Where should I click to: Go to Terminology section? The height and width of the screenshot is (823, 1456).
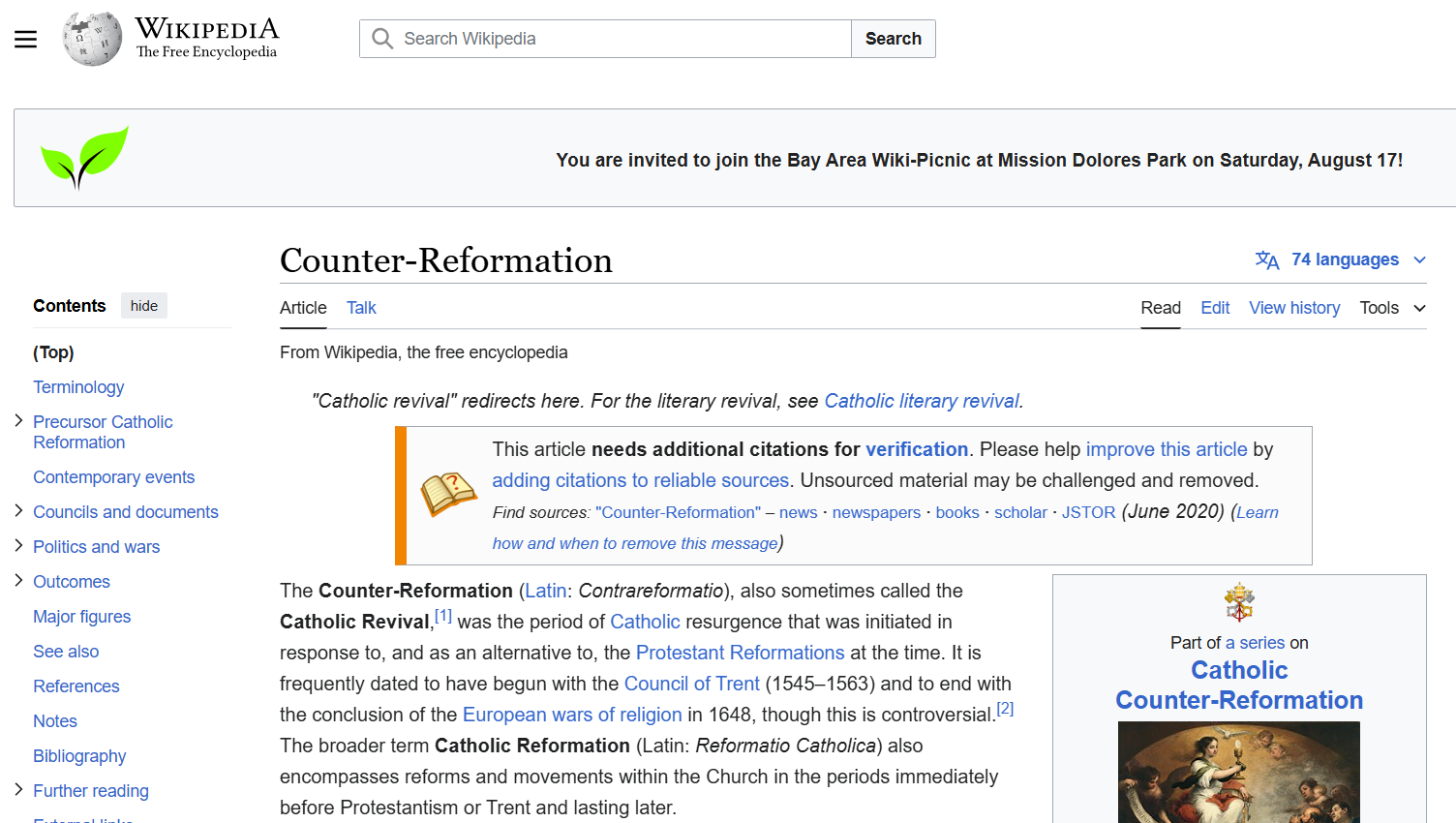[x=78, y=387]
